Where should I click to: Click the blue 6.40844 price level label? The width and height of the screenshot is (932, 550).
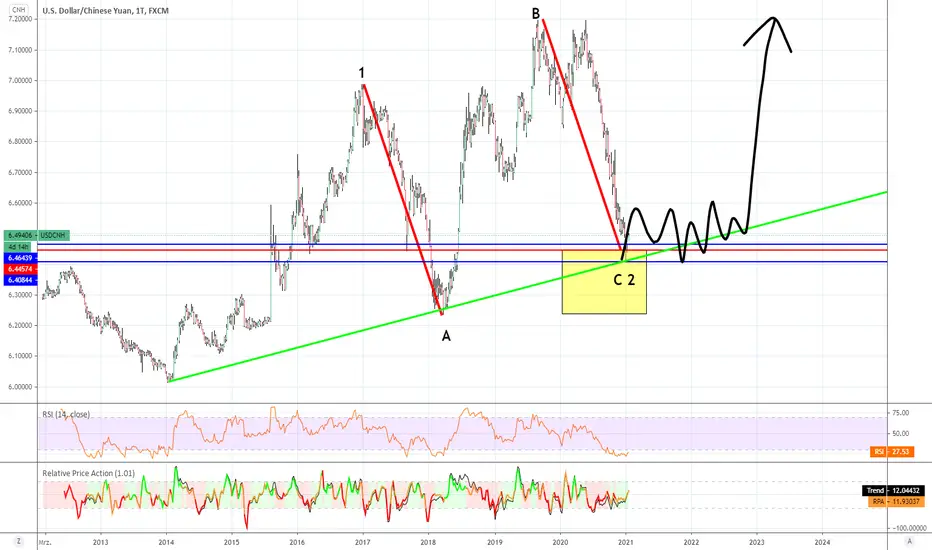pos(20,279)
